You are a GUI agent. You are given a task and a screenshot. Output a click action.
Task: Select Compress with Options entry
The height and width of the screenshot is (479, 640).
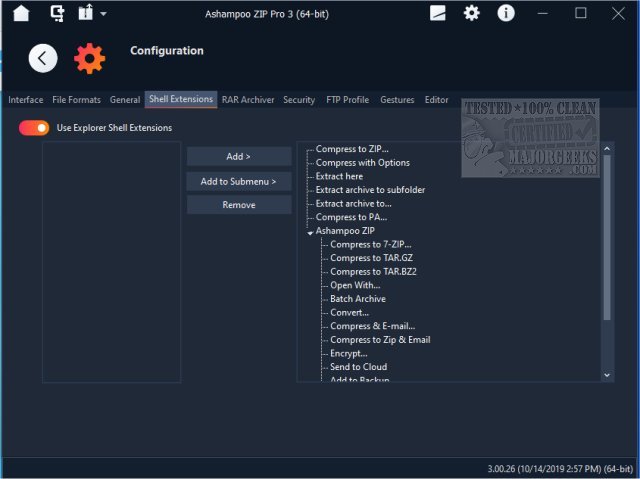click(362, 163)
